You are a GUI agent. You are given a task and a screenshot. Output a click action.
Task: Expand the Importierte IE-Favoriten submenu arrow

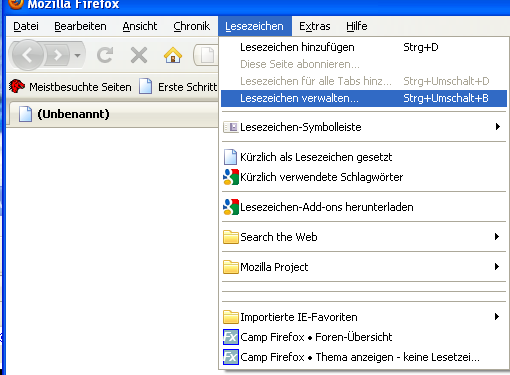tap(497, 317)
